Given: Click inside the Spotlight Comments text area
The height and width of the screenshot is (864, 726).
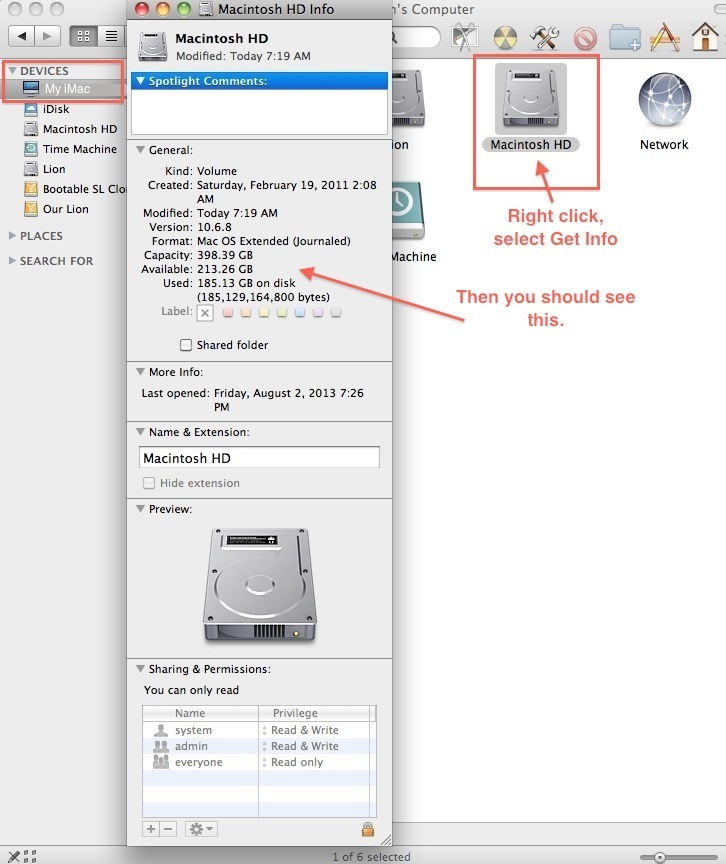Looking at the screenshot, I should tap(259, 111).
